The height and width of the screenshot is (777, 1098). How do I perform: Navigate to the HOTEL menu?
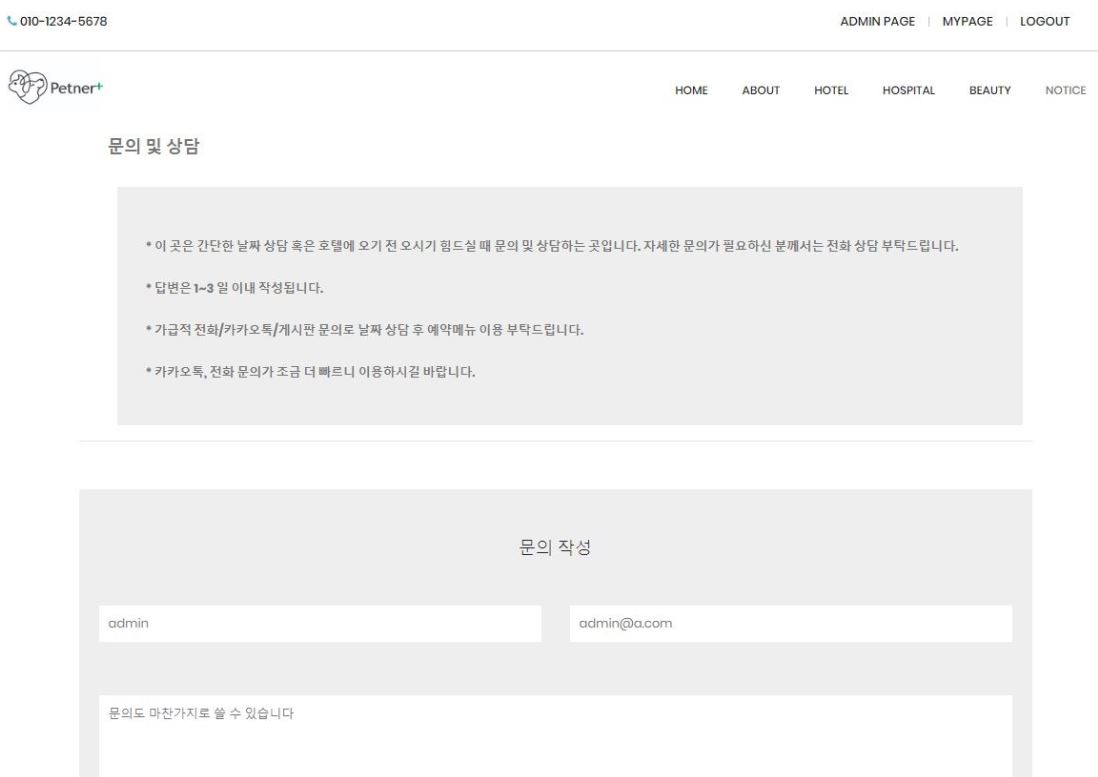(831, 90)
